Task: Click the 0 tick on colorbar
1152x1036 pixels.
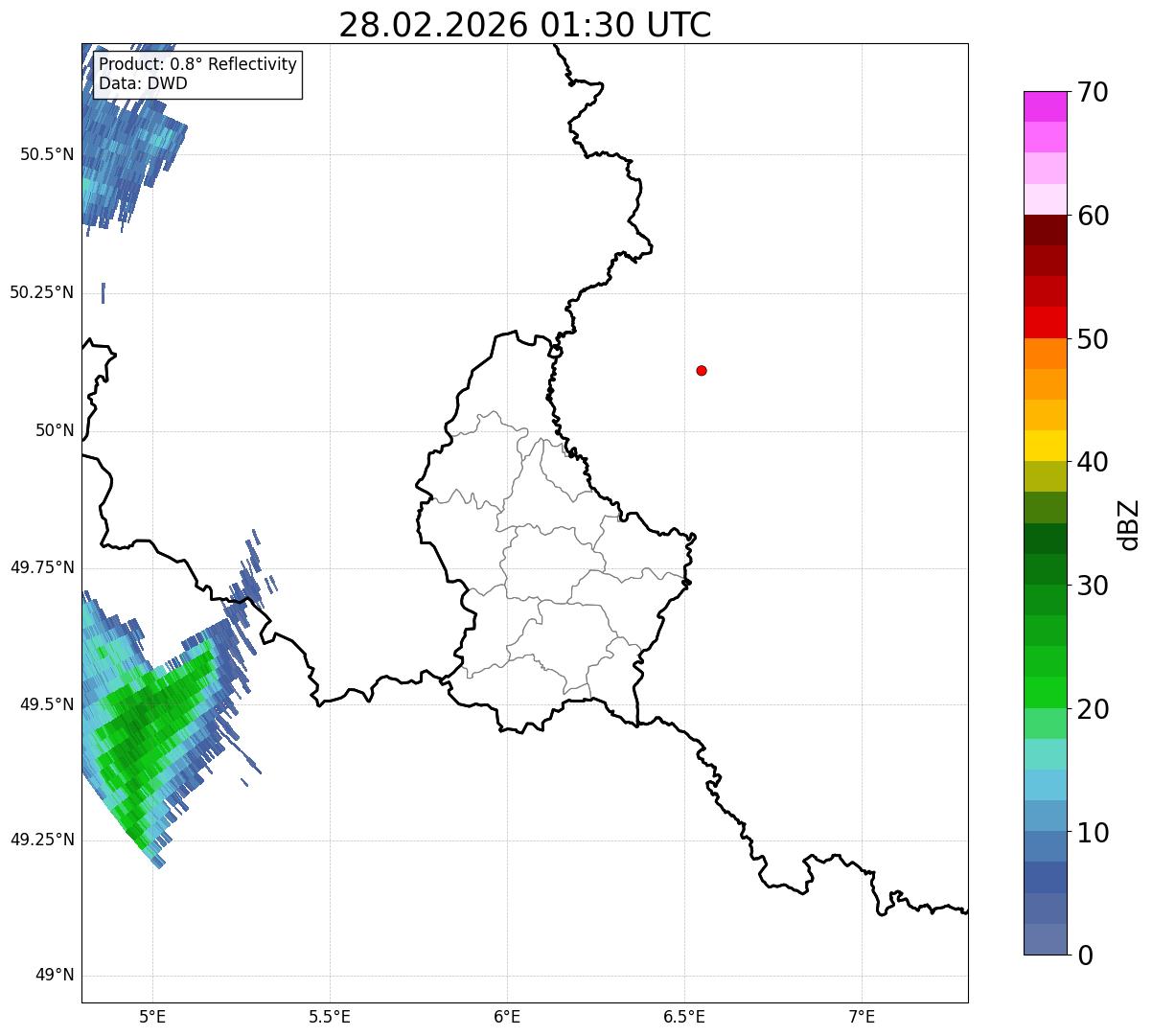Action: (1084, 955)
